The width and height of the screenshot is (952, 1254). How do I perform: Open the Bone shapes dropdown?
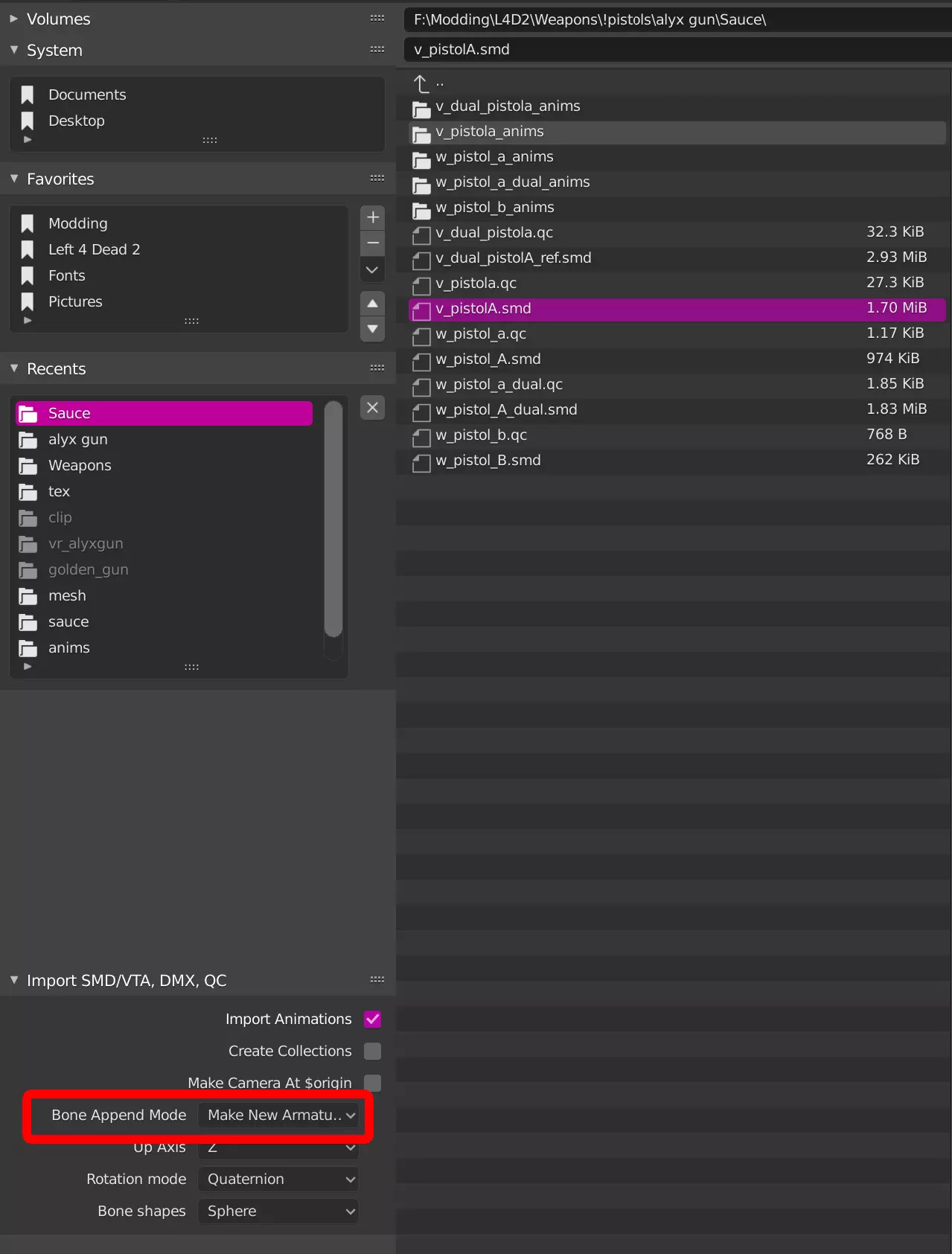click(x=278, y=1211)
